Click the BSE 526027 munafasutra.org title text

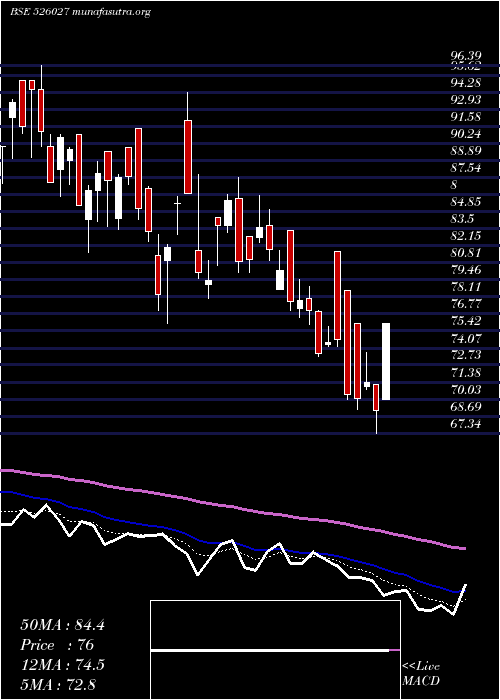[x=80, y=12]
